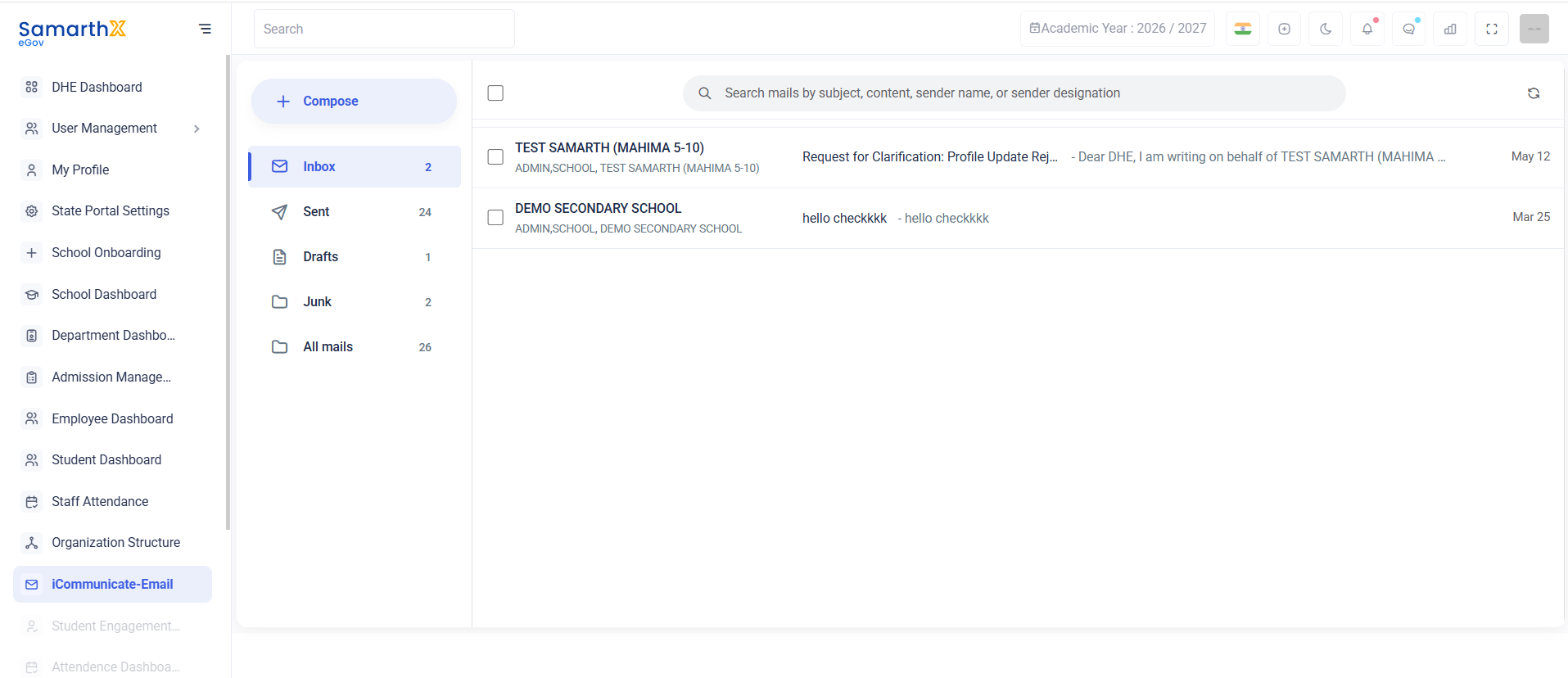
Task: Open the chat messages icon
Action: (x=1408, y=29)
